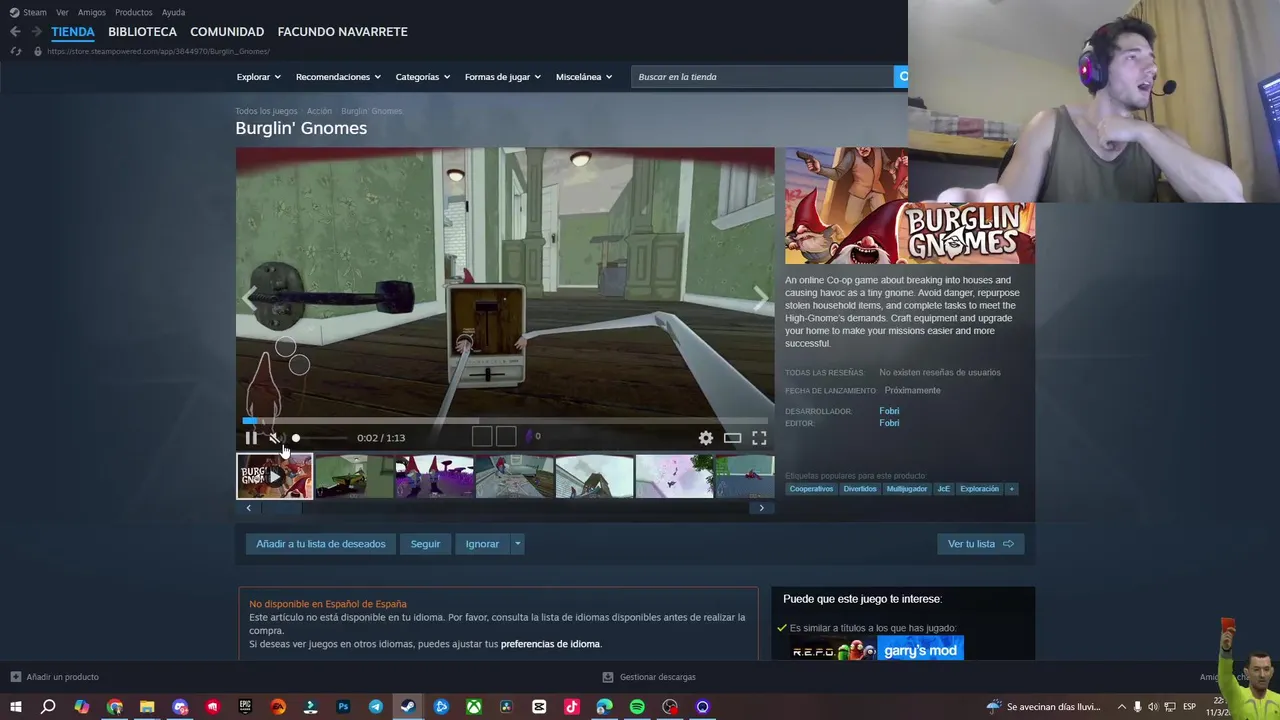Select the Multijugador tag
The width and height of the screenshot is (1280, 720).
point(907,489)
